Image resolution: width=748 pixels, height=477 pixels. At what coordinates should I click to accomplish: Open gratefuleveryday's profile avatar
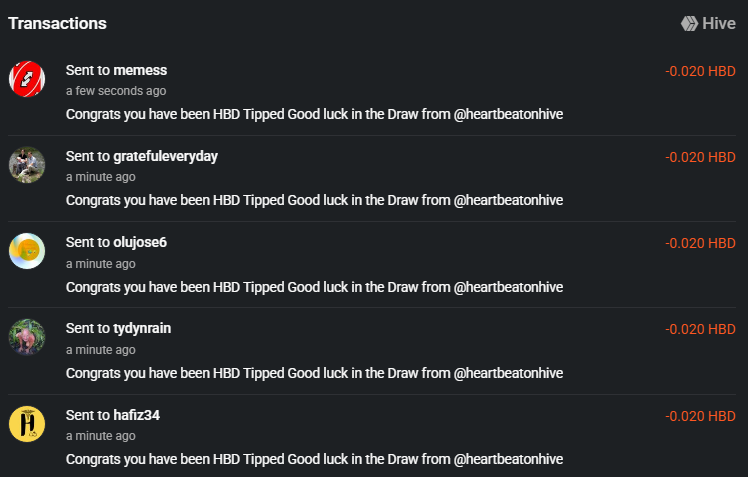pos(27,165)
